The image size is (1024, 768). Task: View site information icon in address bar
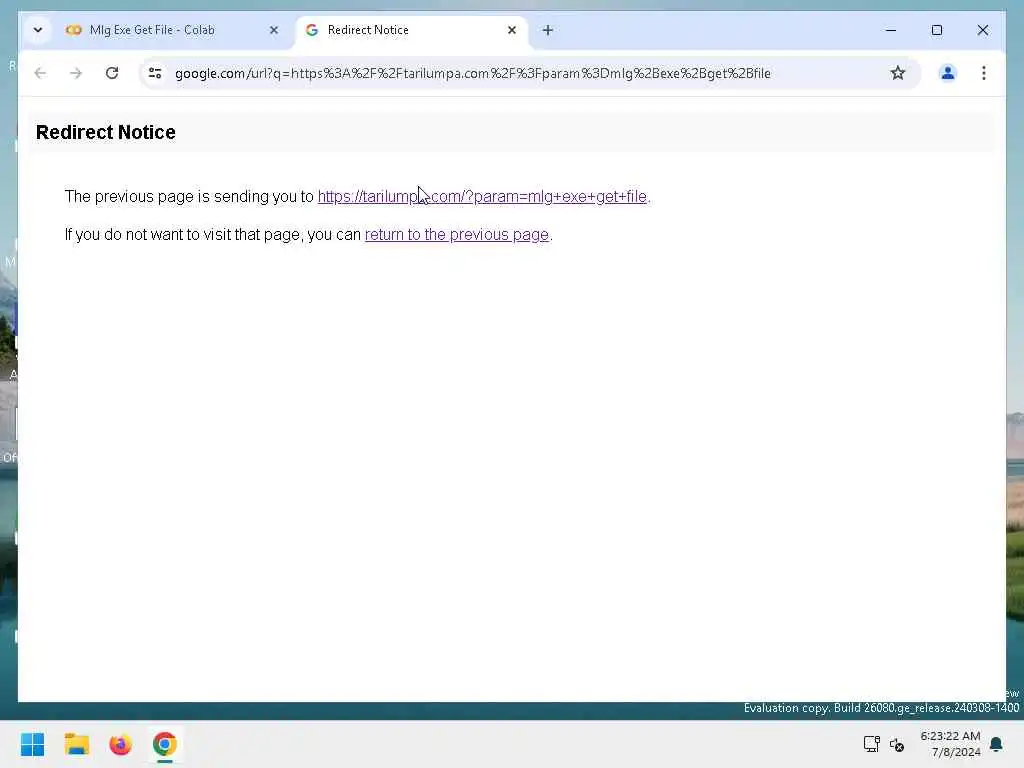[x=155, y=73]
